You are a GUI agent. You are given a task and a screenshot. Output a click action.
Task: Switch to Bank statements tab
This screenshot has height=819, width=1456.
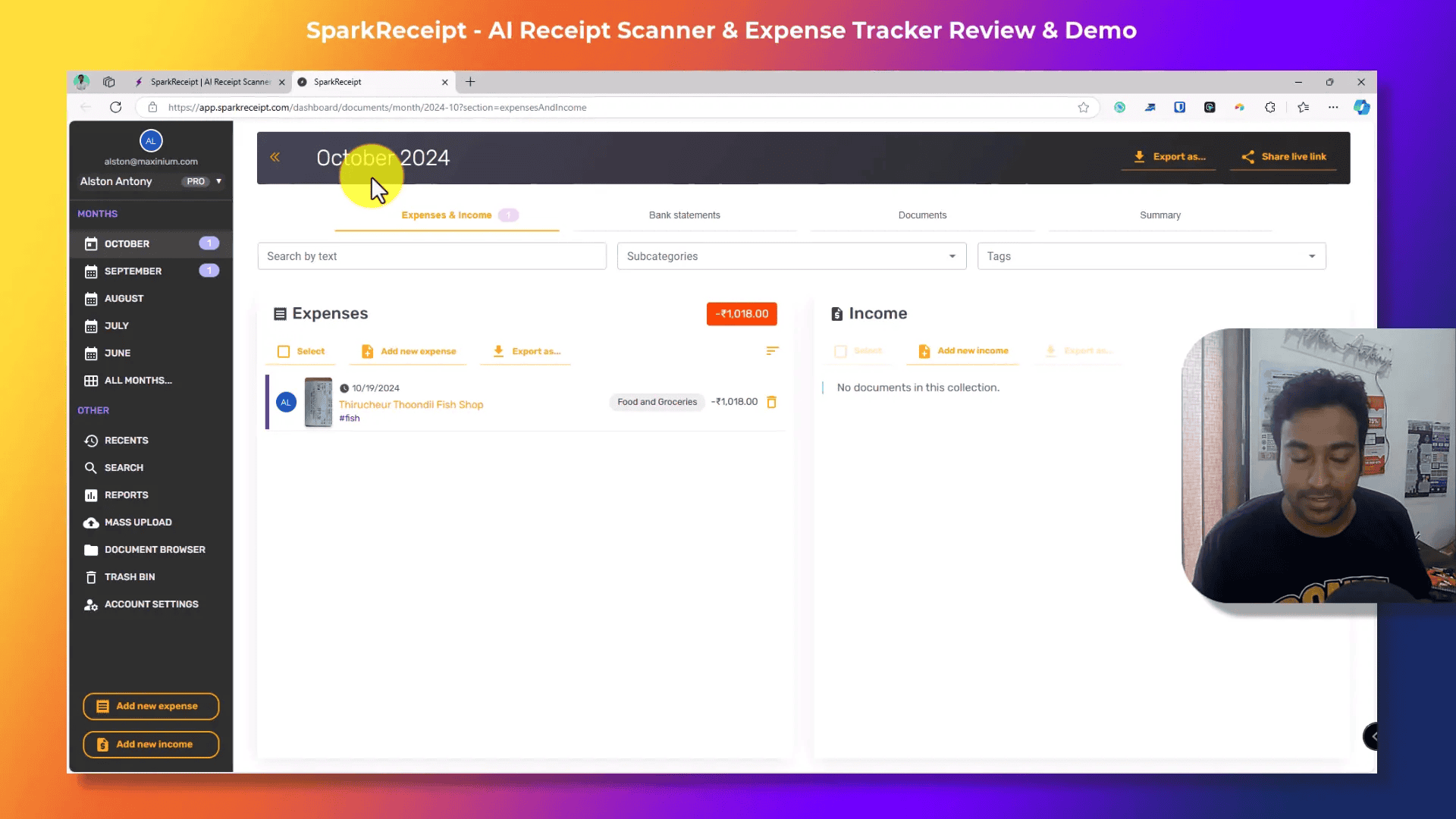click(684, 215)
